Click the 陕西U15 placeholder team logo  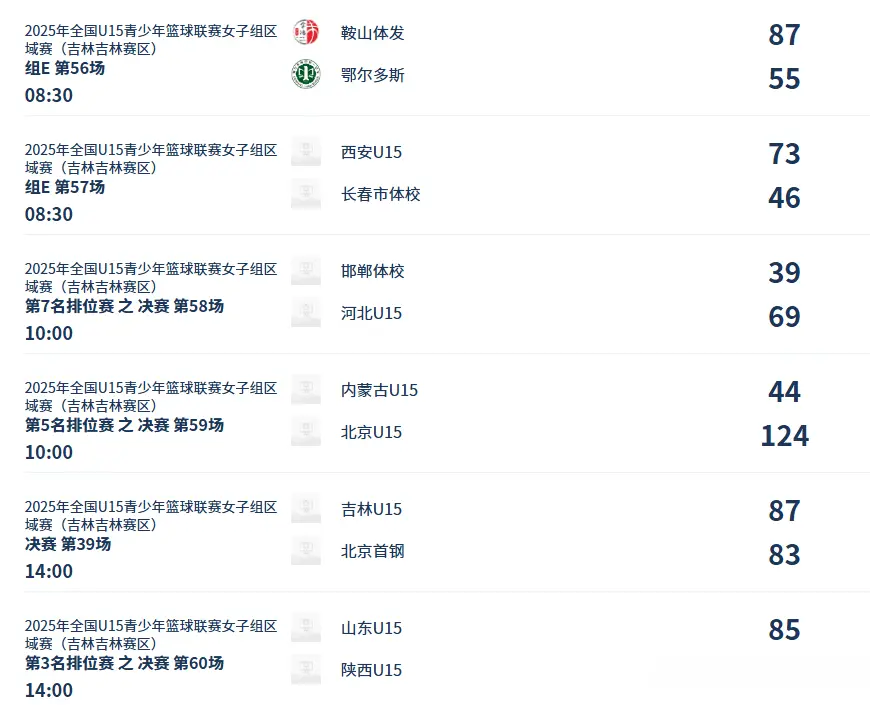(x=306, y=670)
